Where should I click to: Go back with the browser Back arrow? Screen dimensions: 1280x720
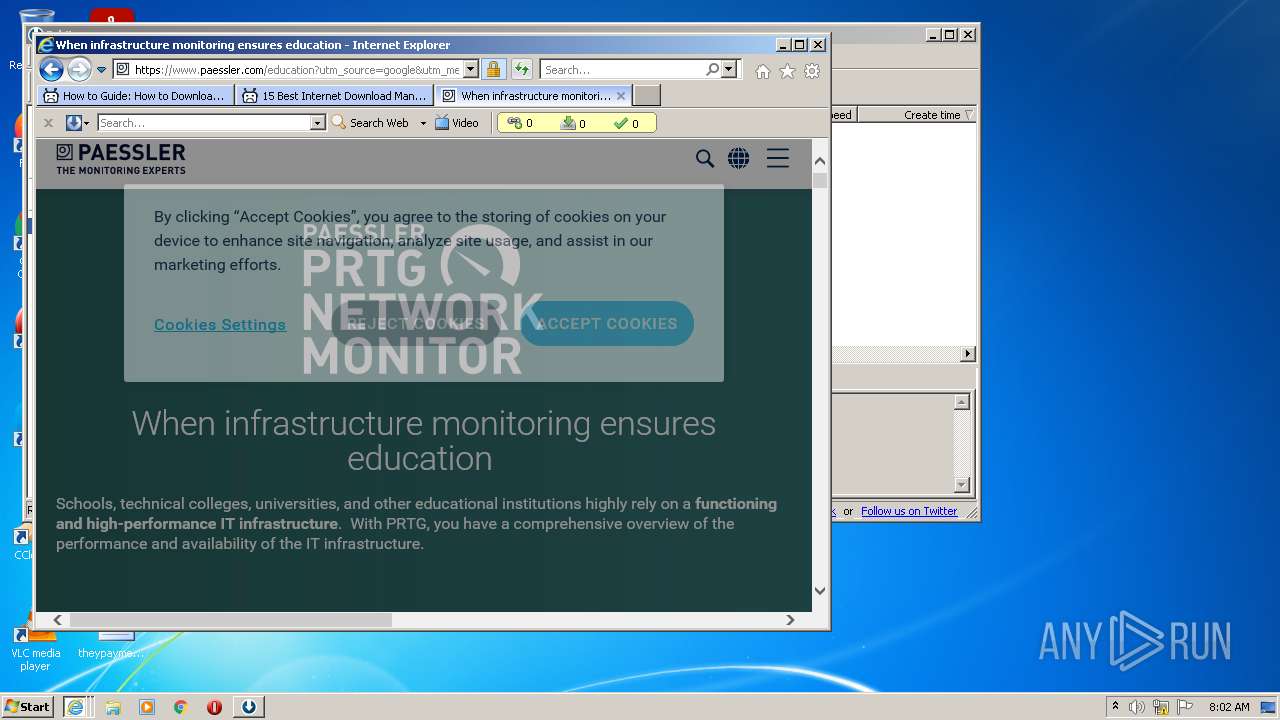pyautogui.click(x=51, y=70)
